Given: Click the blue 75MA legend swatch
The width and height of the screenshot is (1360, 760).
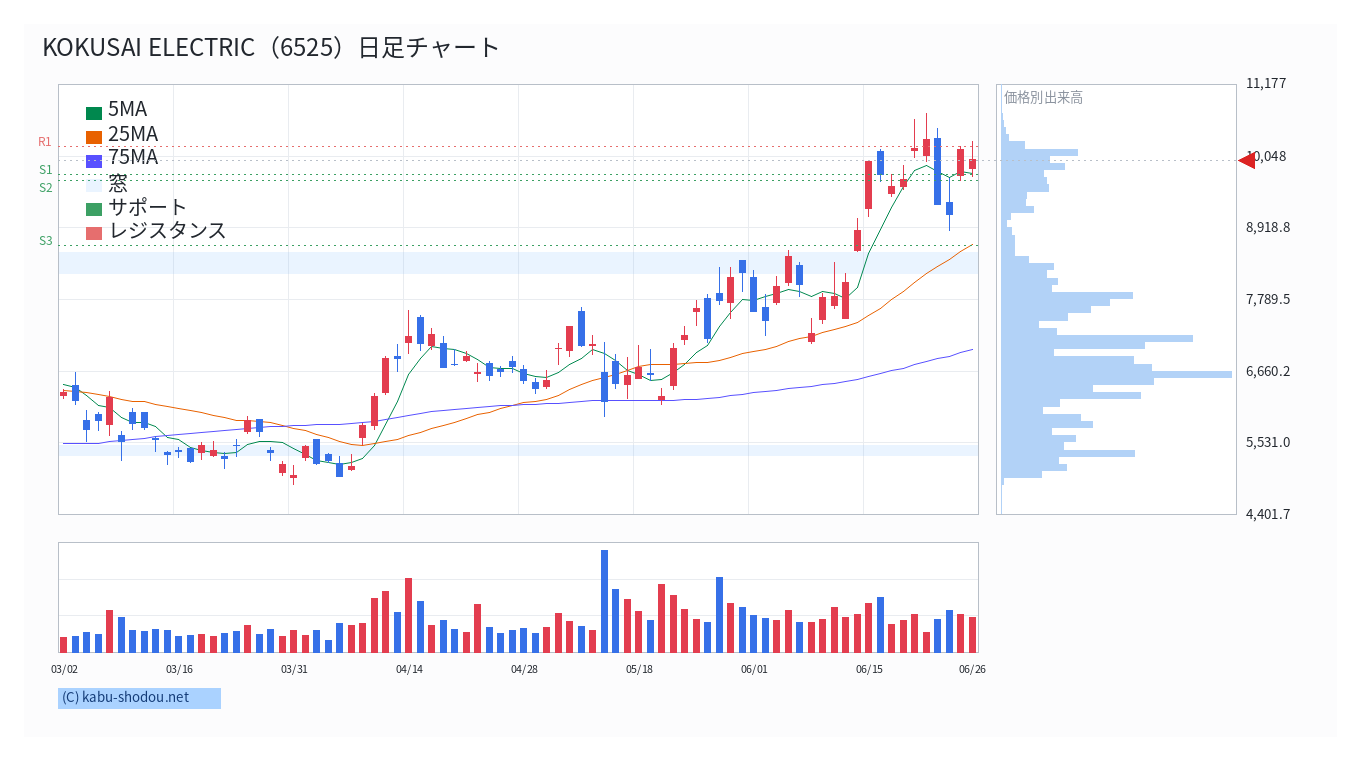Looking at the screenshot, I should pos(94,161).
